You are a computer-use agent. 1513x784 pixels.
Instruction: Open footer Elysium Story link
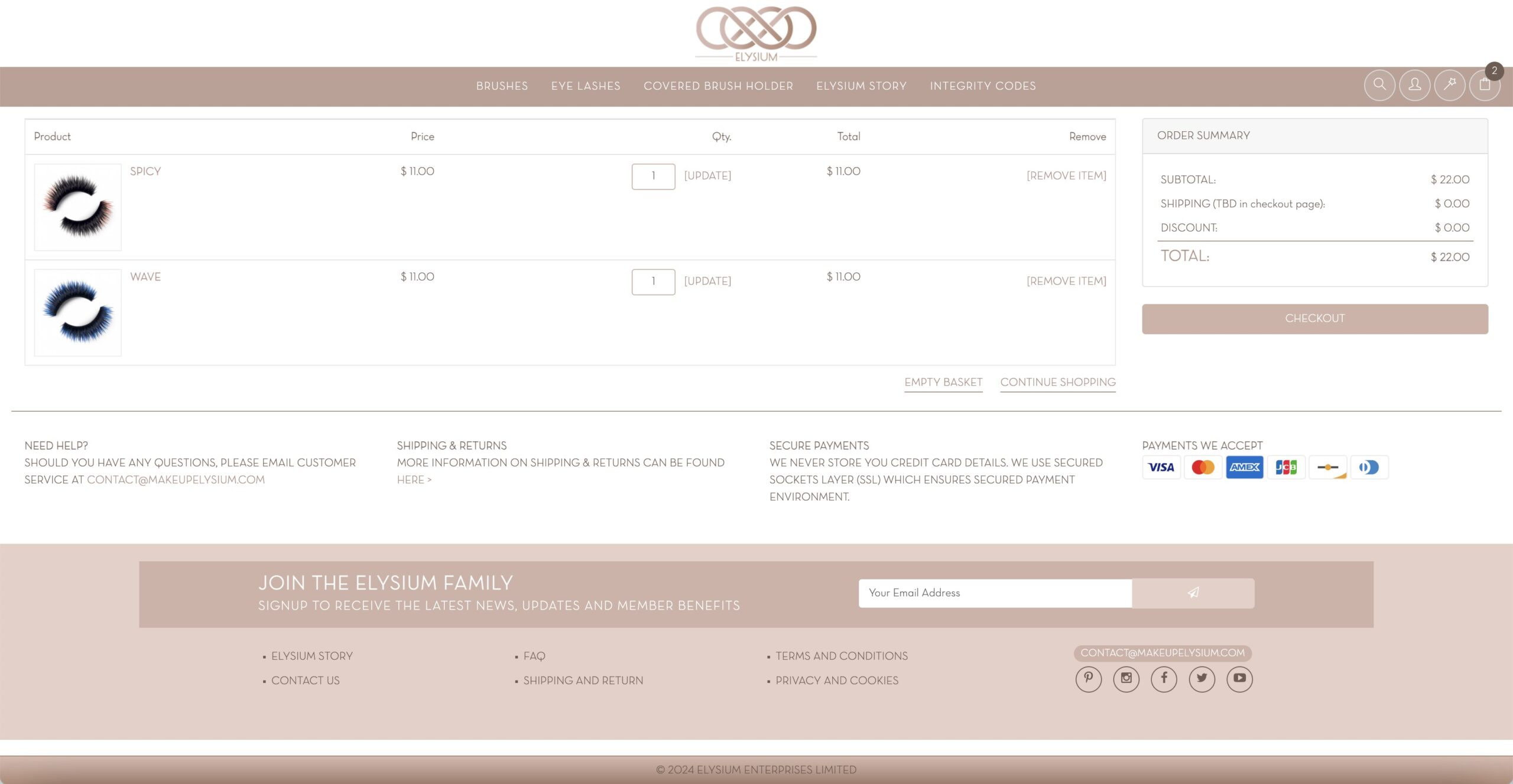pyautogui.click(x=311, y=656)
